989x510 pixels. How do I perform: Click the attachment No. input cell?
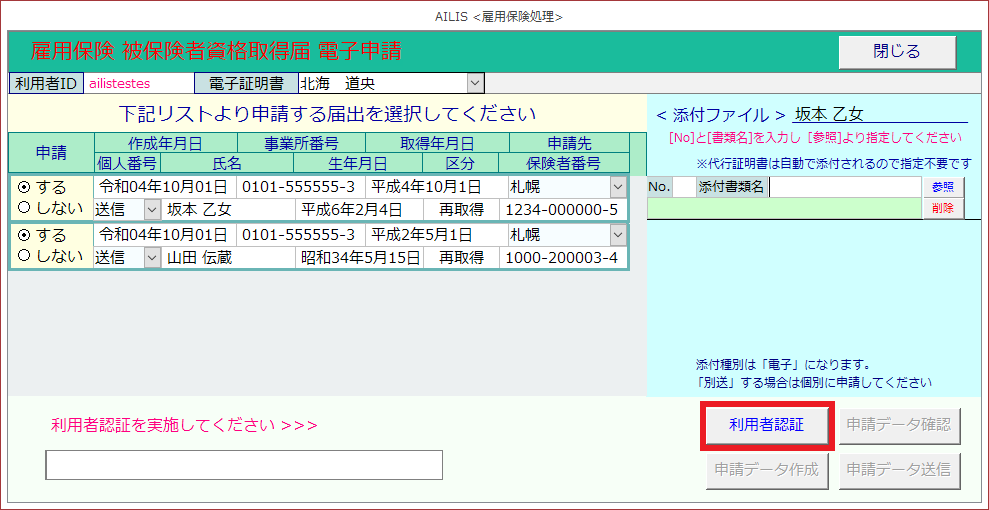coord(683,186)
